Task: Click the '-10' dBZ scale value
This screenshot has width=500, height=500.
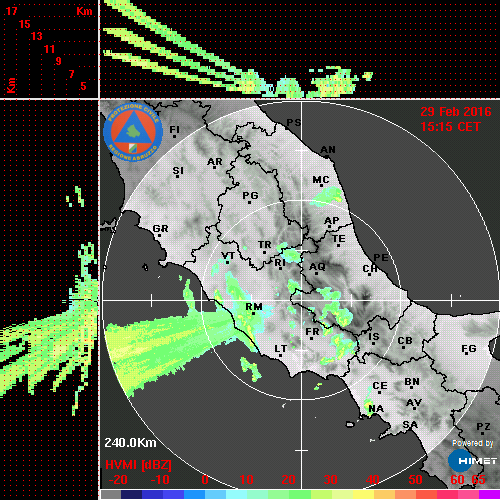Action: [x=160, y=480]
